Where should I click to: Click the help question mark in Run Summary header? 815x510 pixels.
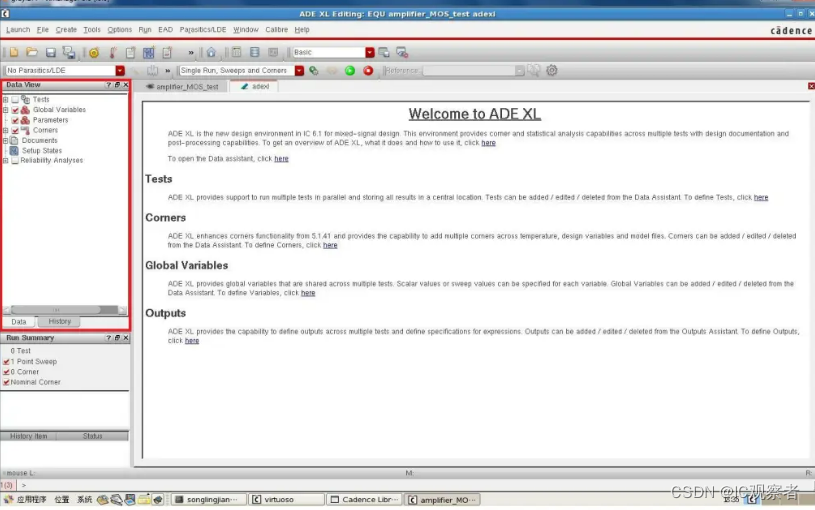tap(108, 337)
